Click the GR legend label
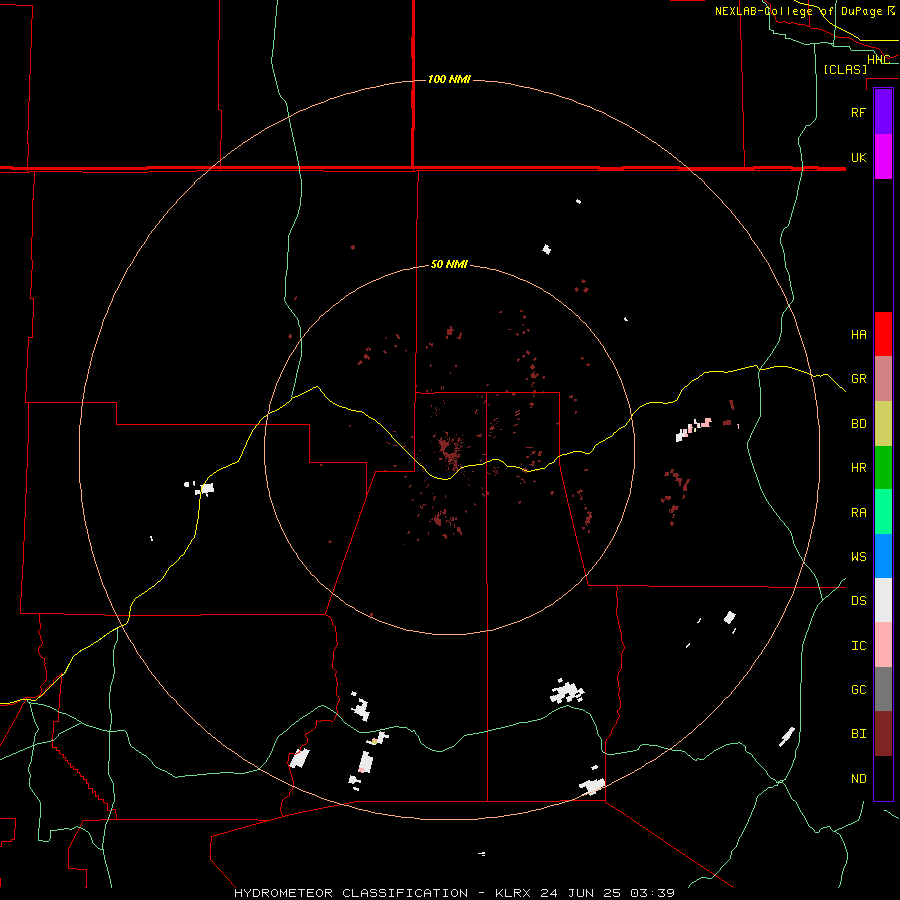900x900 pixels. coord(858,379)
